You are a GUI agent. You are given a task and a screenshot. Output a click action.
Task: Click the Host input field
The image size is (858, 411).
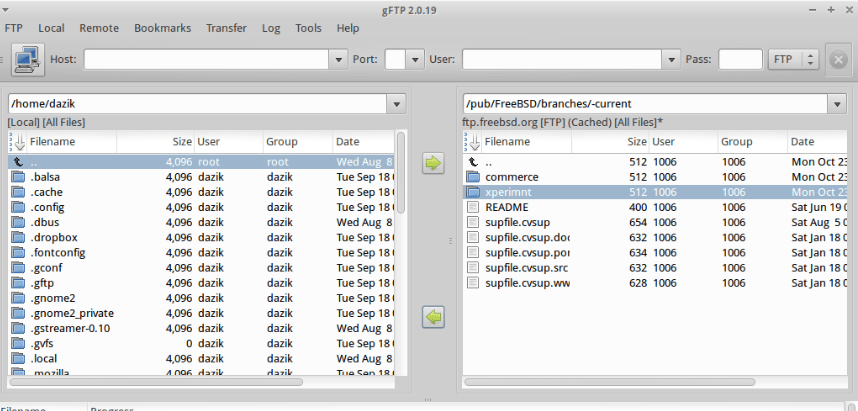coord(206,59)
